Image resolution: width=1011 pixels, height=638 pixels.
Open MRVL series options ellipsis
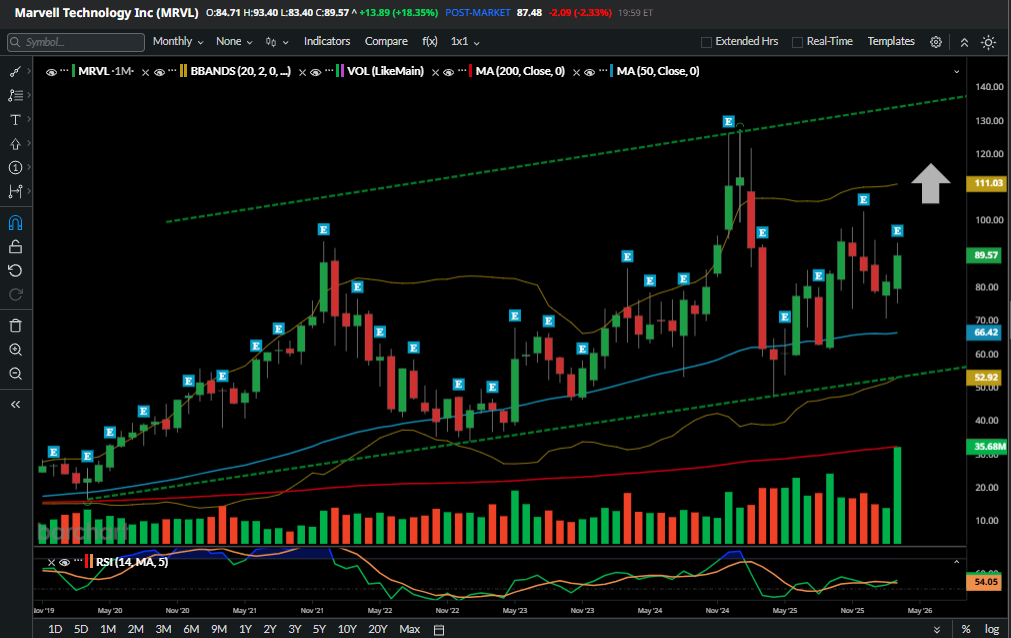point(64,70)
